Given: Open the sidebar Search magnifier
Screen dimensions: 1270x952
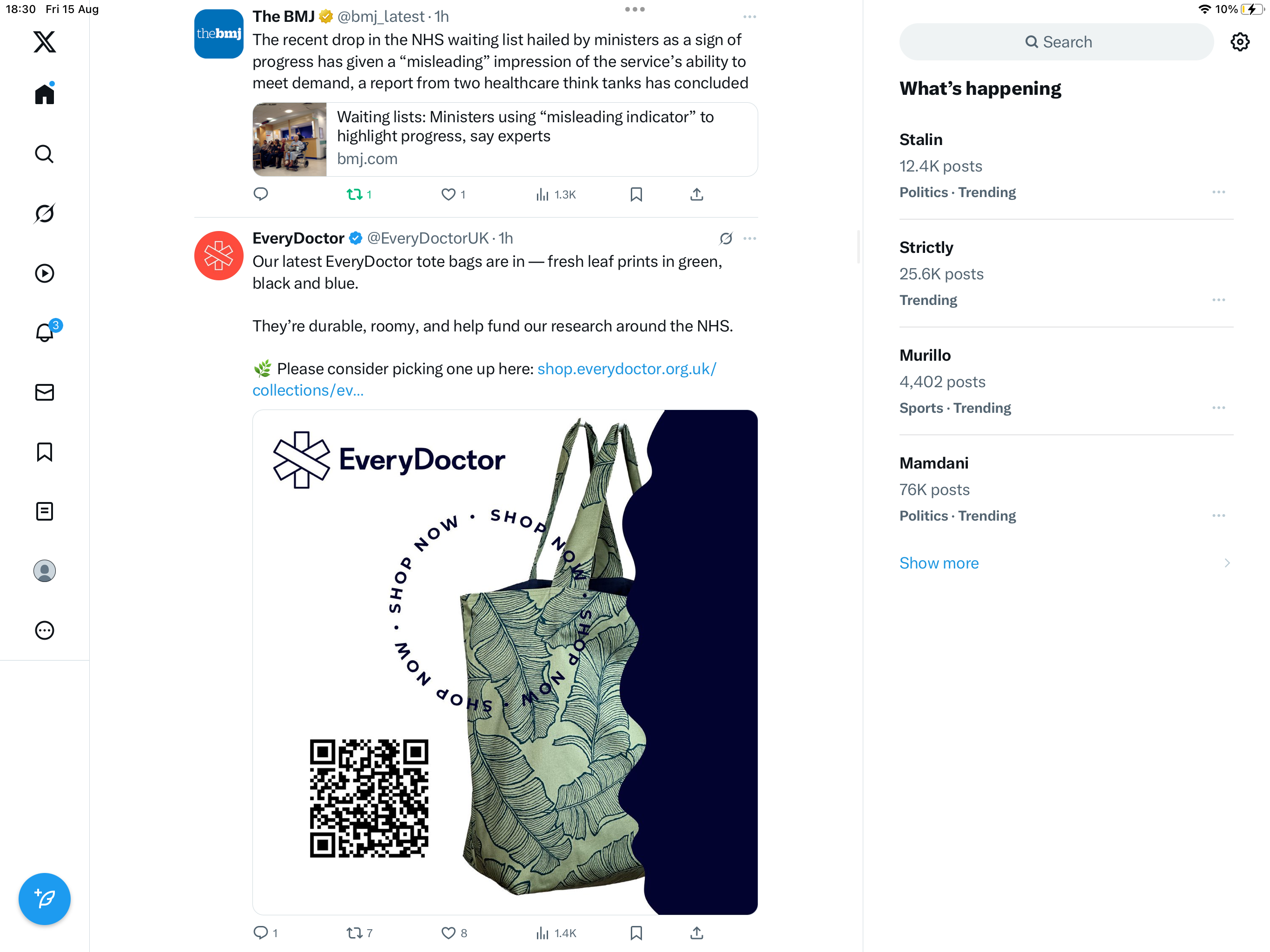Looking at the screenshot, I should pos(44,154).
